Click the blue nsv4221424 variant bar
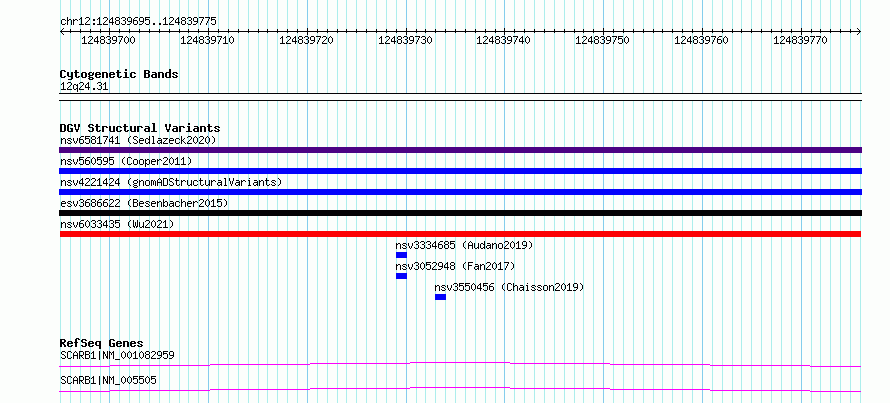Screen dimensions: 890x403 (x=460, y=192)
